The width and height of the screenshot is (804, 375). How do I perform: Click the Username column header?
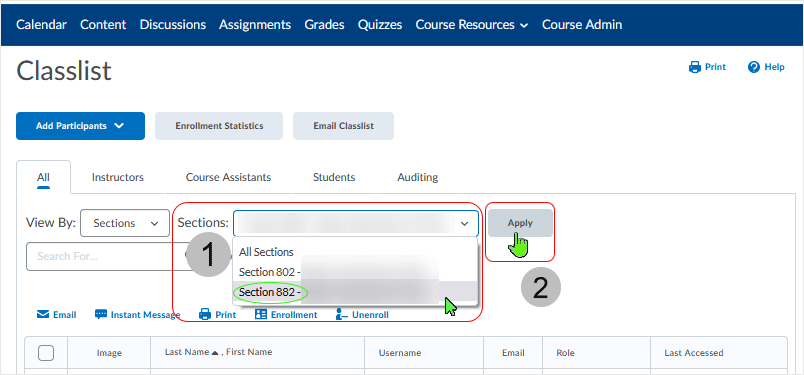pos(400,353)
